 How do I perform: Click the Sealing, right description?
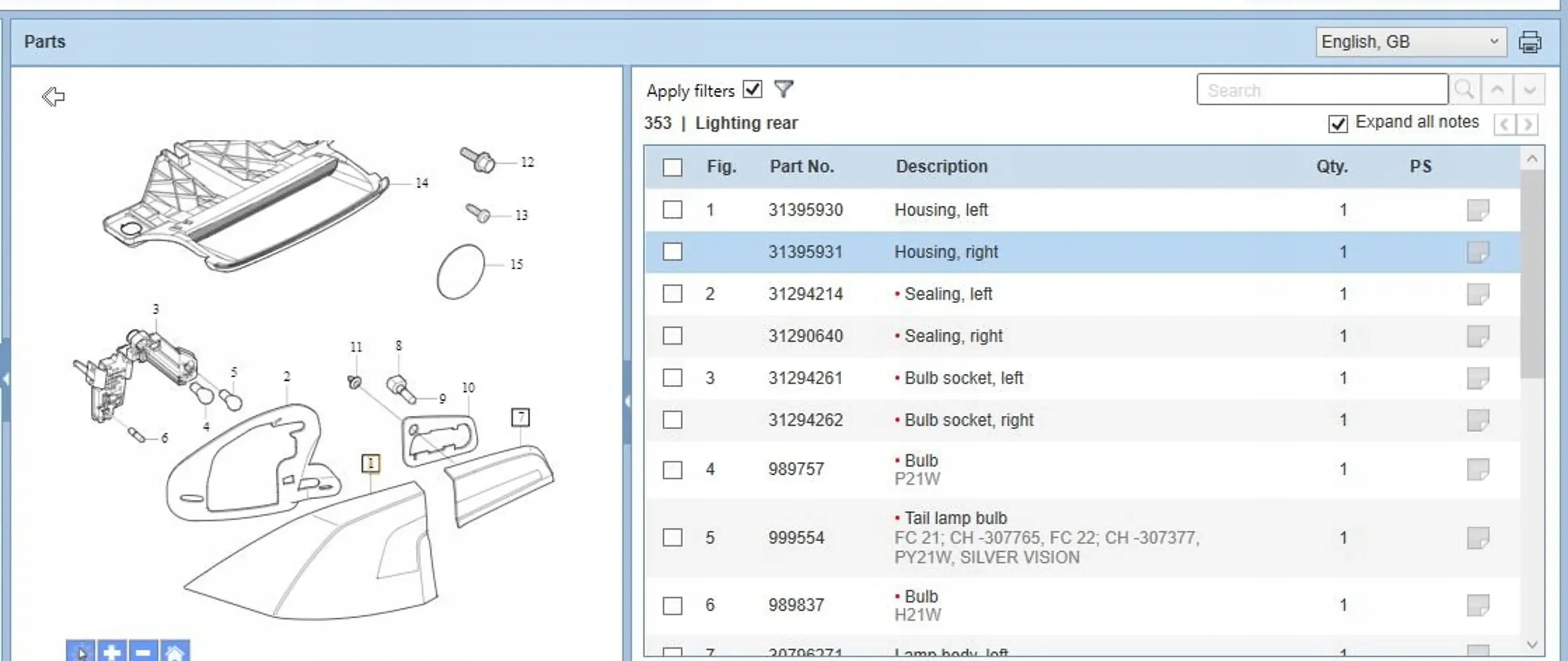click(953, 336)
